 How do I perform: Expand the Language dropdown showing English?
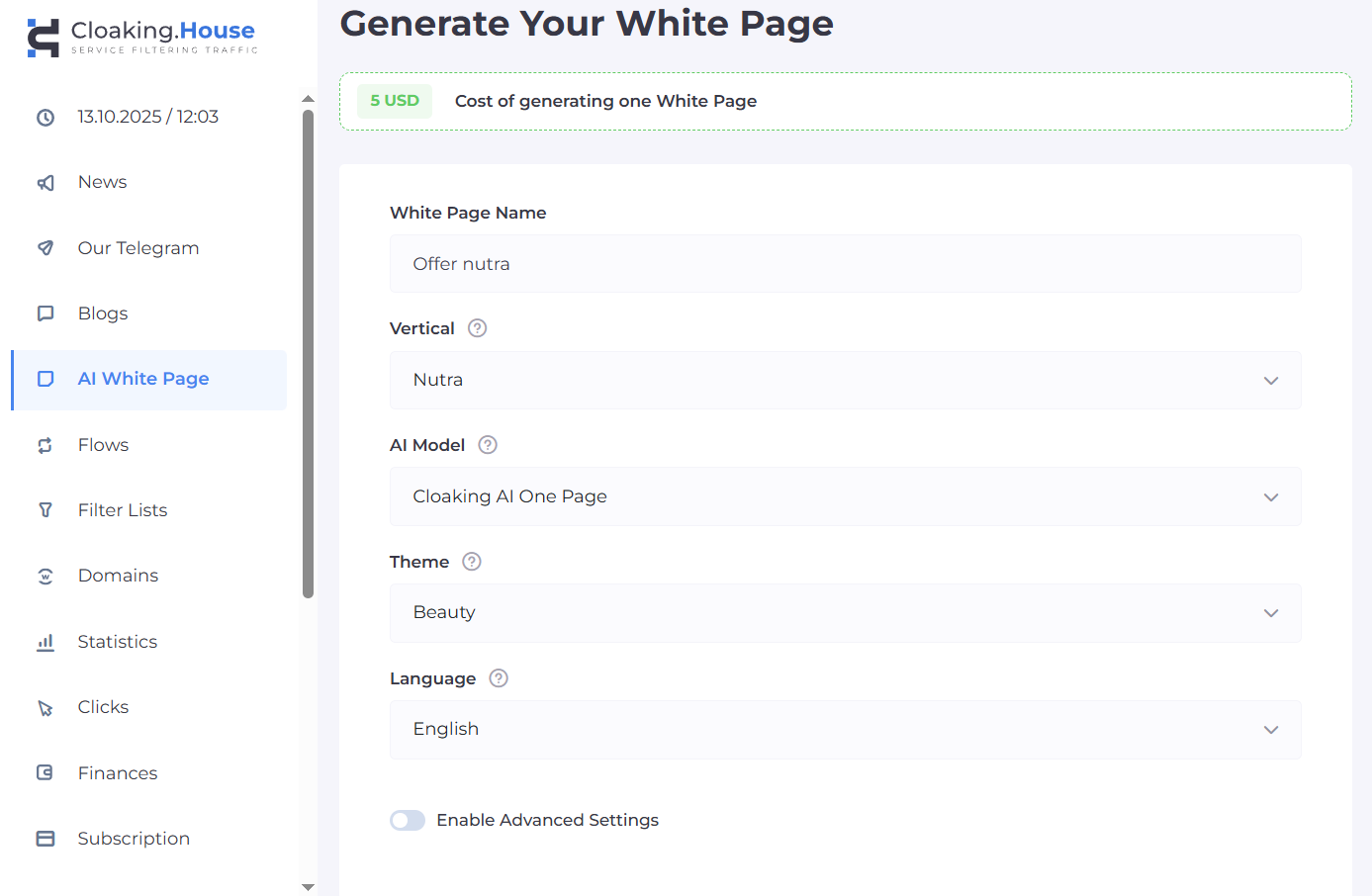click(x=845, y=730)
